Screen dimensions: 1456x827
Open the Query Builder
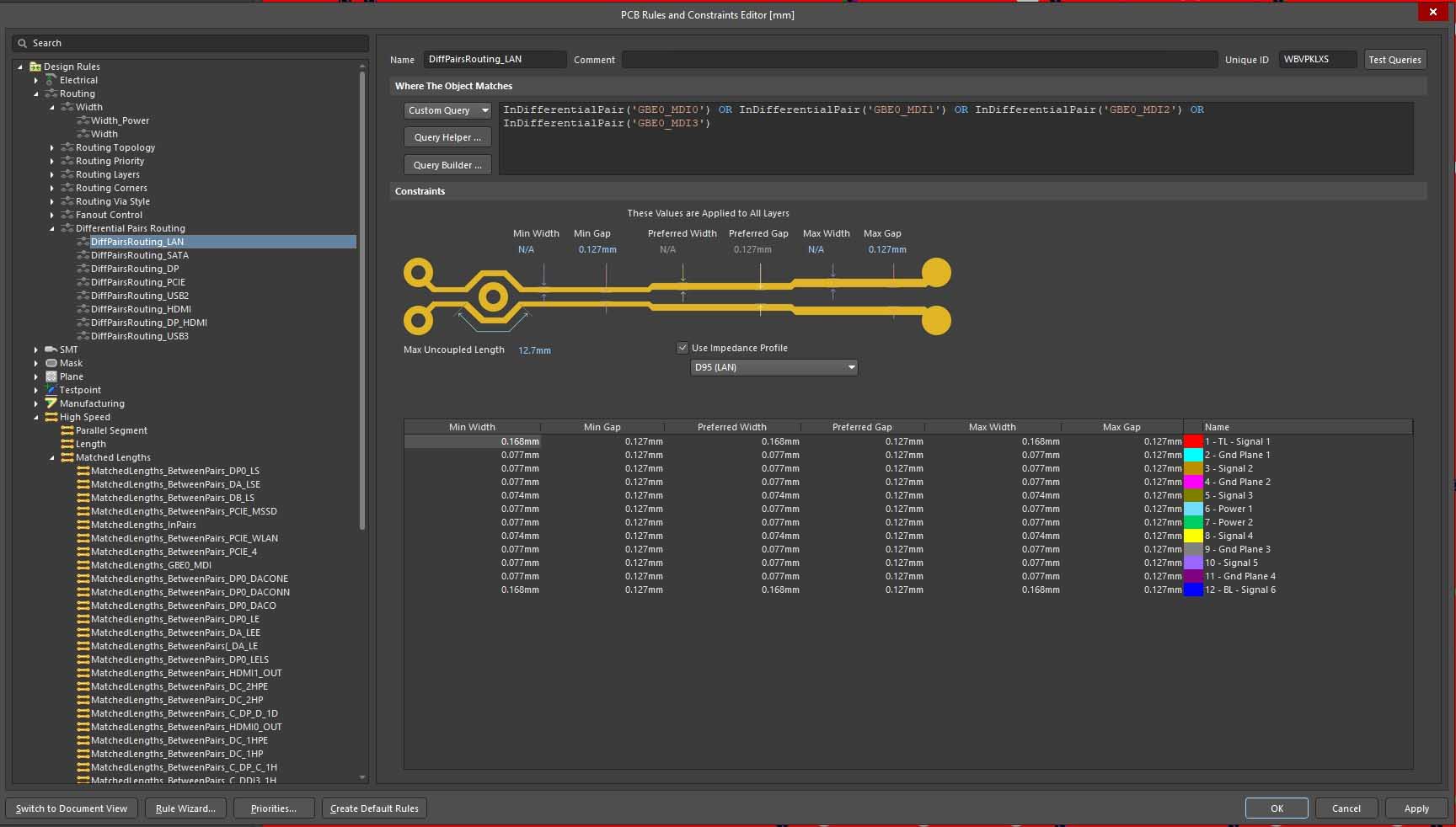tap(447, 165)
